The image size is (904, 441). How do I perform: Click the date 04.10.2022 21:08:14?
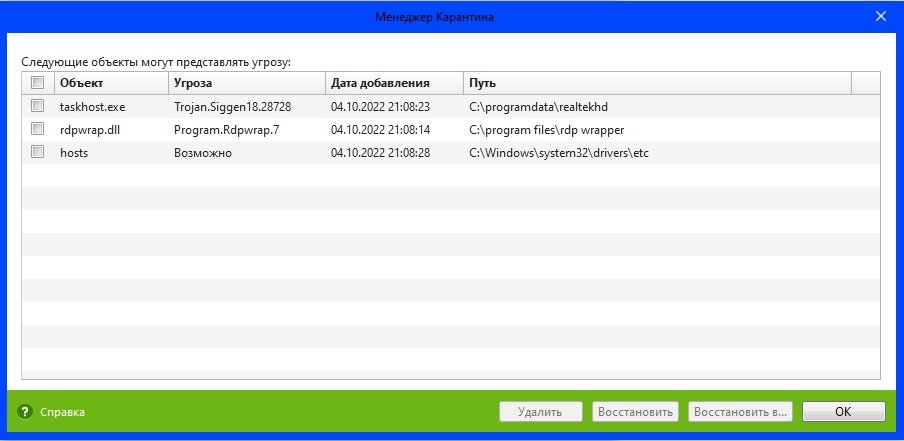point(380,130)
